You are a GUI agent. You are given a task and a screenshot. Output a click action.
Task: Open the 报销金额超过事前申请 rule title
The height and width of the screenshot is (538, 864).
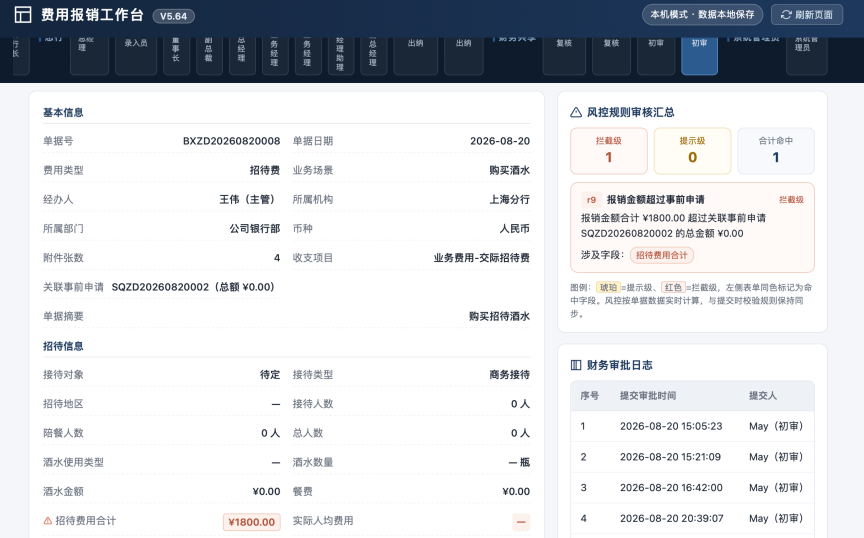[x=655, y=200]
